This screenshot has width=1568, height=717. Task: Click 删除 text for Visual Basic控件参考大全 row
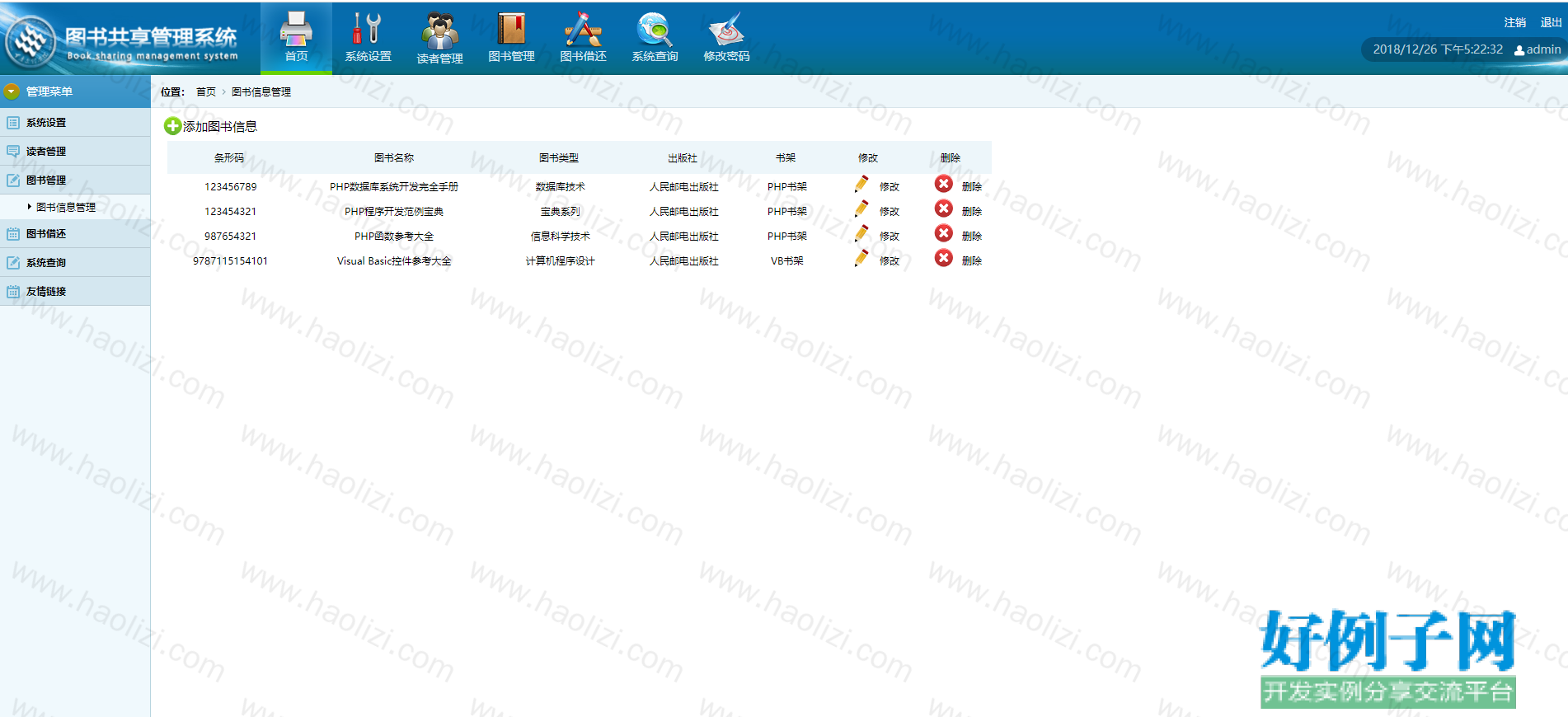point(972,260)
